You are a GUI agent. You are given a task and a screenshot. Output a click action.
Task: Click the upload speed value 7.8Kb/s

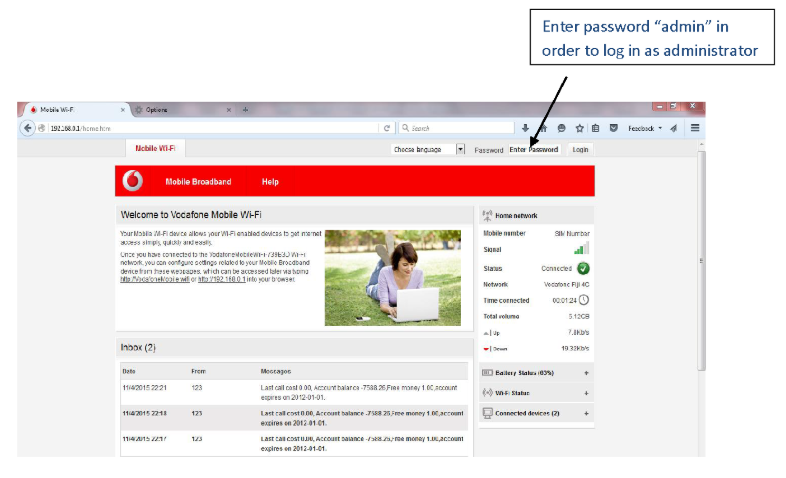[x=578, y=332]
